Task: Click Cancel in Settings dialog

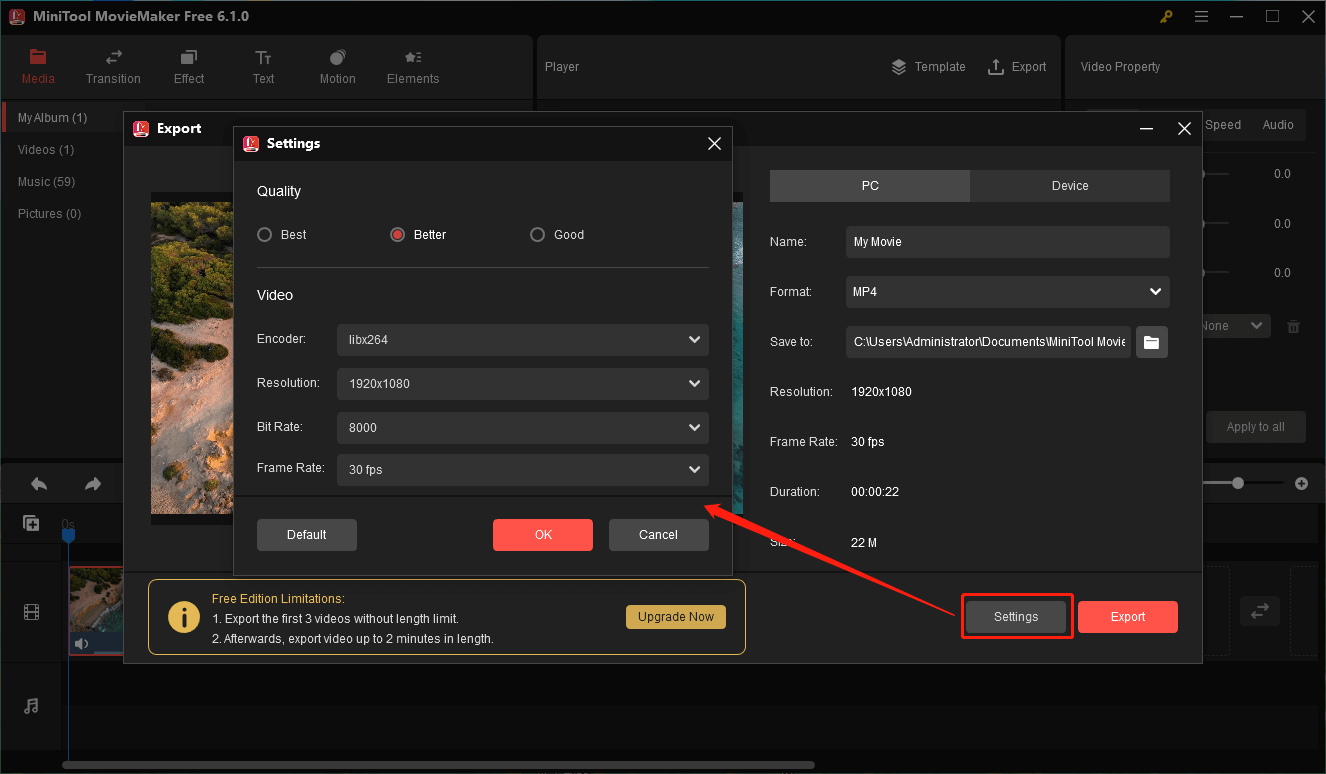Action: pos(659,535)
